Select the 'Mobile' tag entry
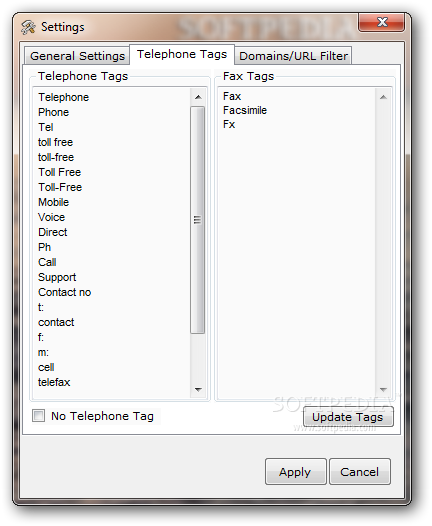Viewport: 432px width, 526px height. [x=53, y=202]
